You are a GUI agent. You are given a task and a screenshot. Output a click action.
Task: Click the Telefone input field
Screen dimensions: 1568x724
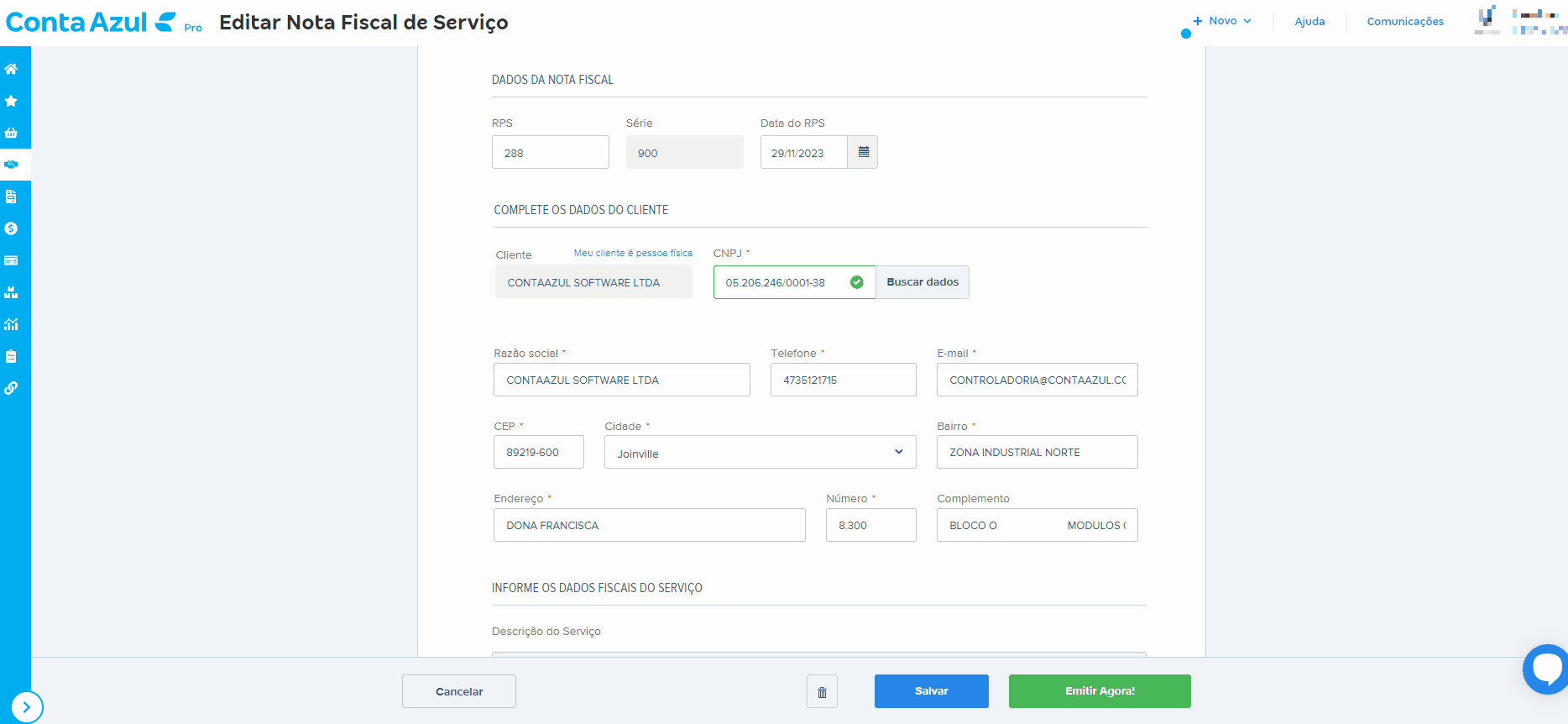pyautogui.click(x=844, y=380)
